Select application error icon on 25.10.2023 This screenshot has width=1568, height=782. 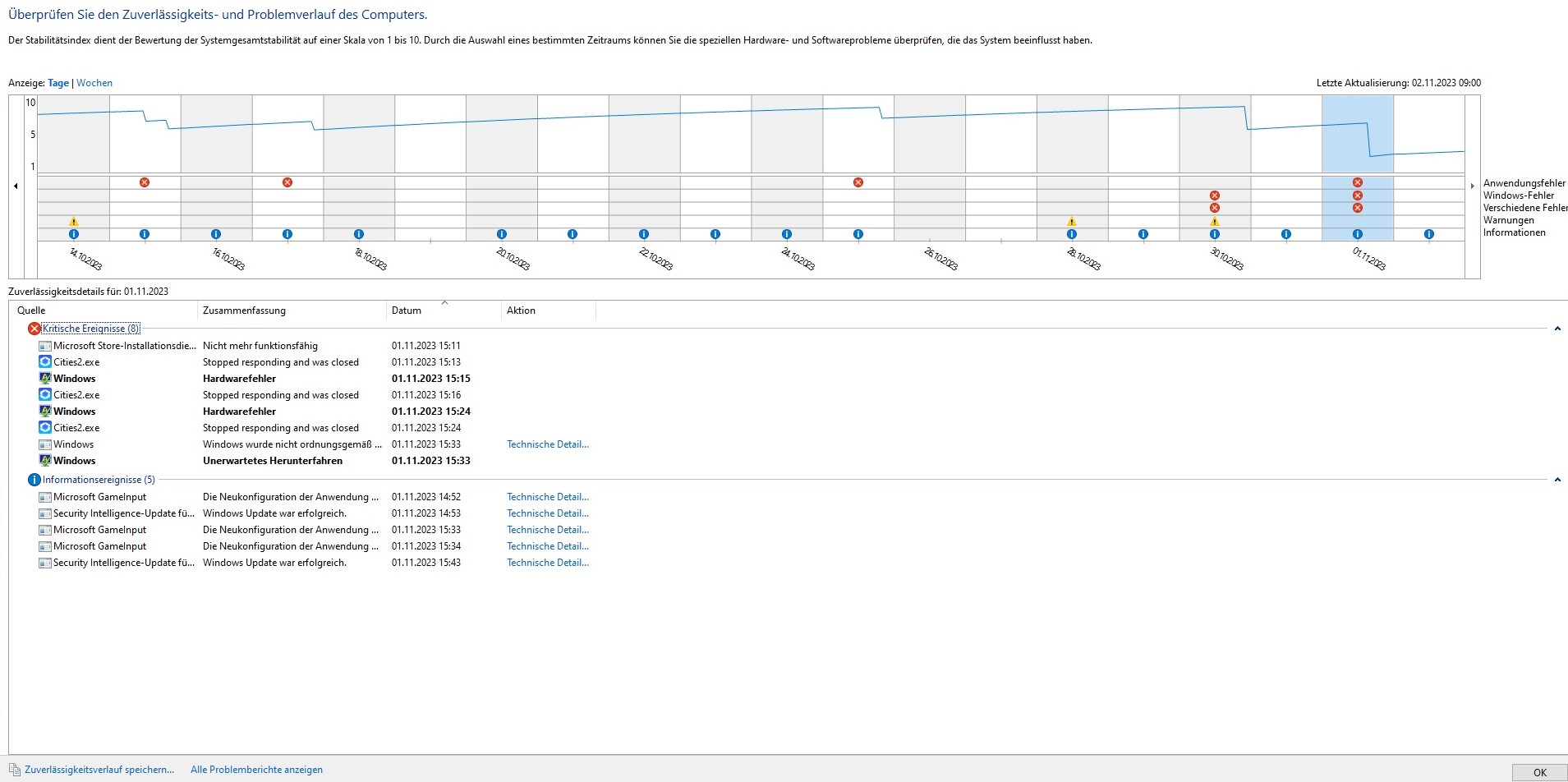[x=858, y=182]
